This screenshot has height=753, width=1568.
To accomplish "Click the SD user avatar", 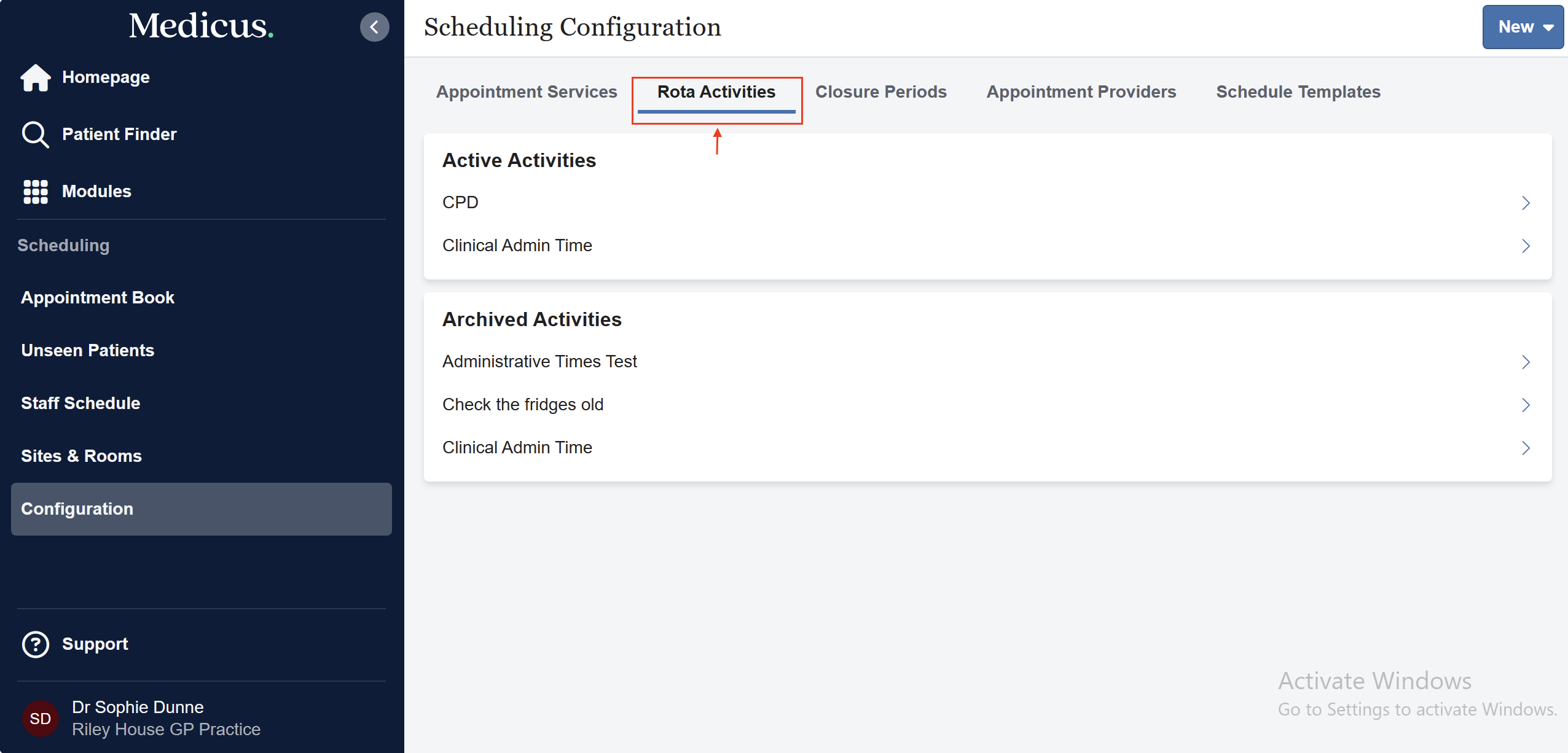I will click(x=40, y=718).
